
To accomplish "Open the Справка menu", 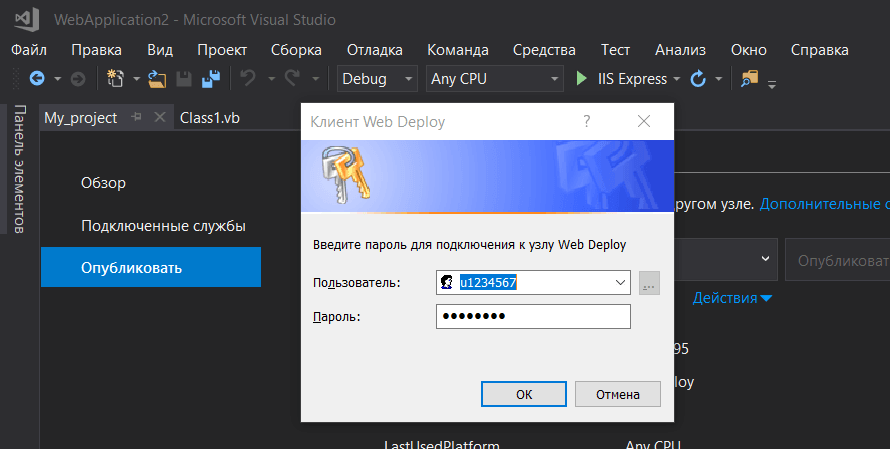I will point(820,50).
